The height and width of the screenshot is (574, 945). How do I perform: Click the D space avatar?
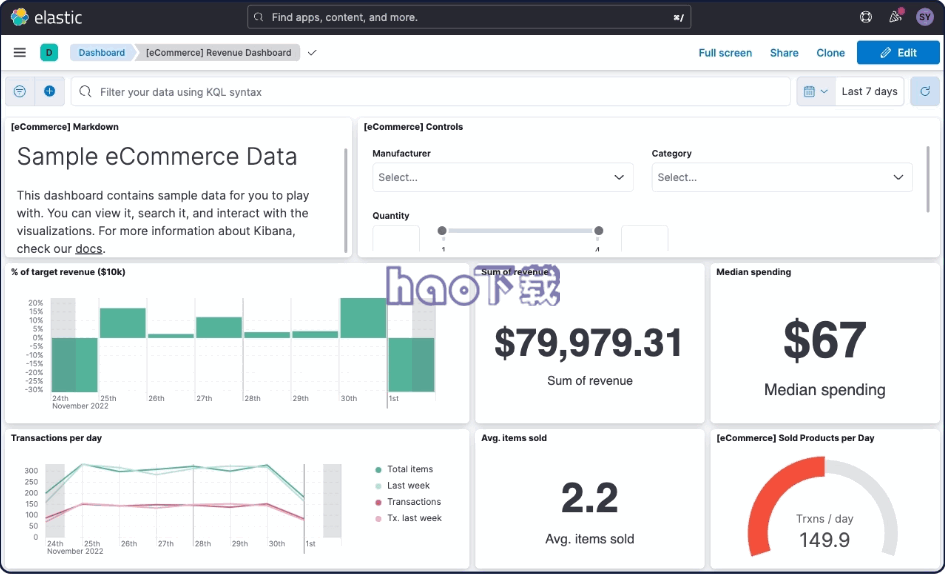coord(49,53)
